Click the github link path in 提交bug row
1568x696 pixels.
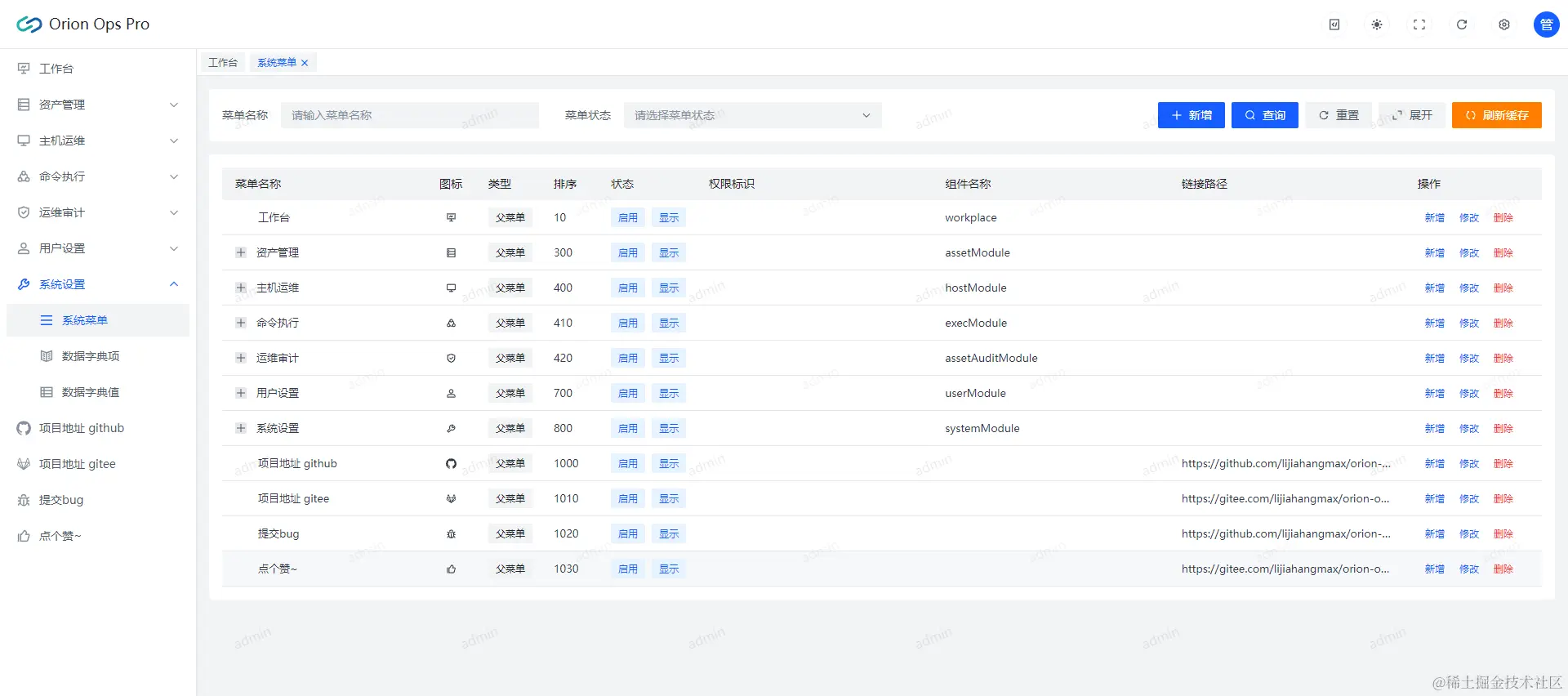point(1286,533)
